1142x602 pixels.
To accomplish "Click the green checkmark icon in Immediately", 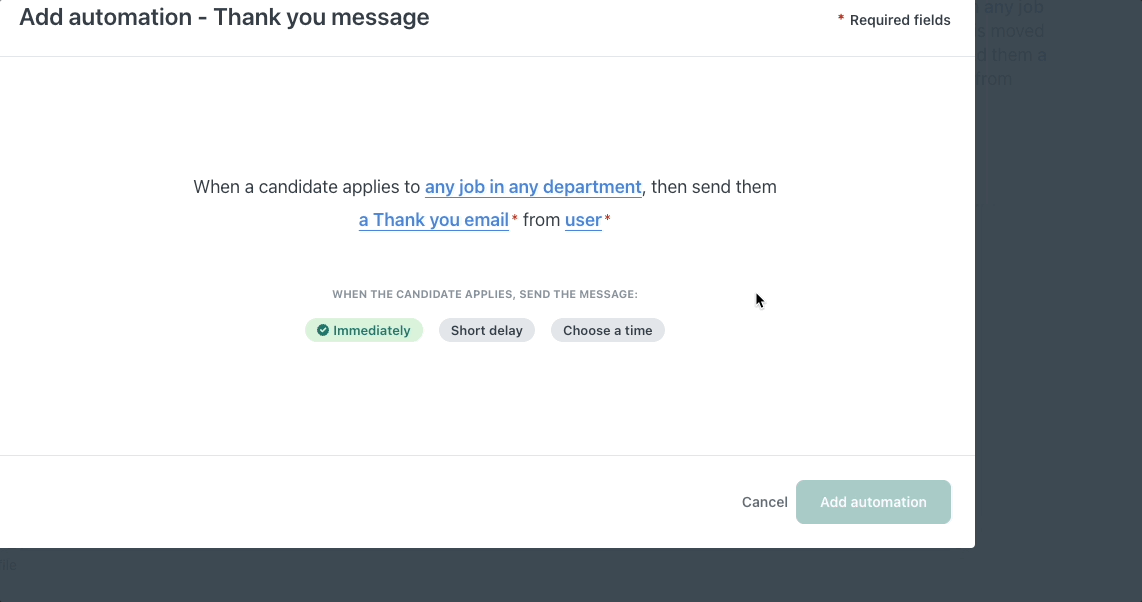I will 323,330.
